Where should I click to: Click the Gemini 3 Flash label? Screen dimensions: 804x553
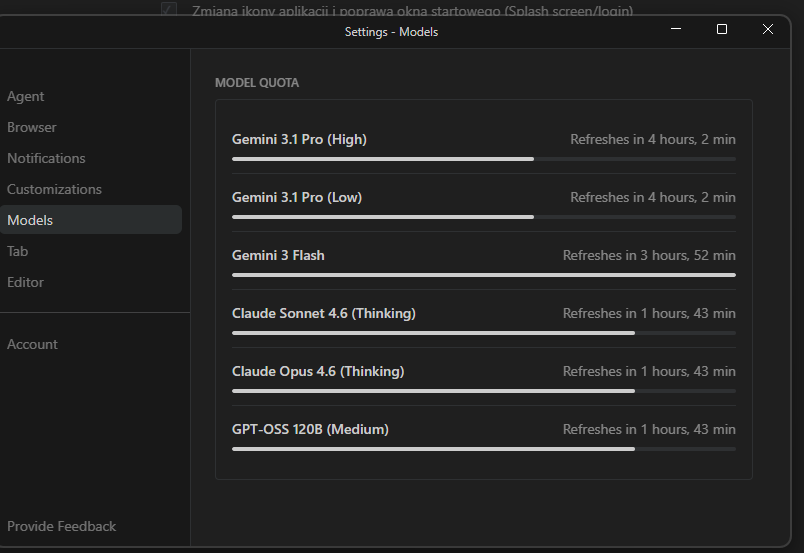pyautogui.click(x=278, y=255)
